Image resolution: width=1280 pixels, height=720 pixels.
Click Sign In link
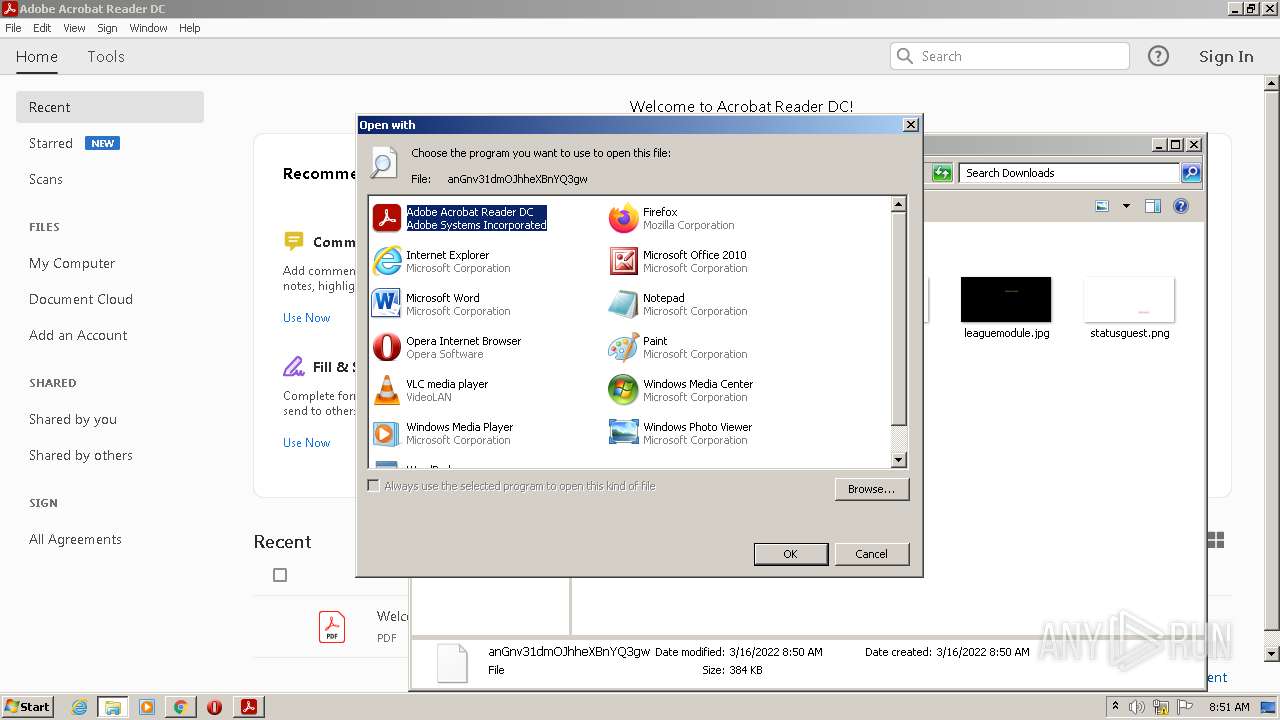click(x=1226, y=56)
